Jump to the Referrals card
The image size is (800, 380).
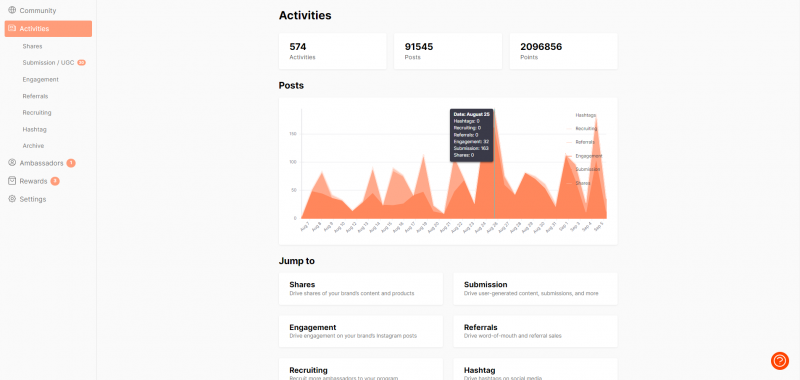coord(535,332)
